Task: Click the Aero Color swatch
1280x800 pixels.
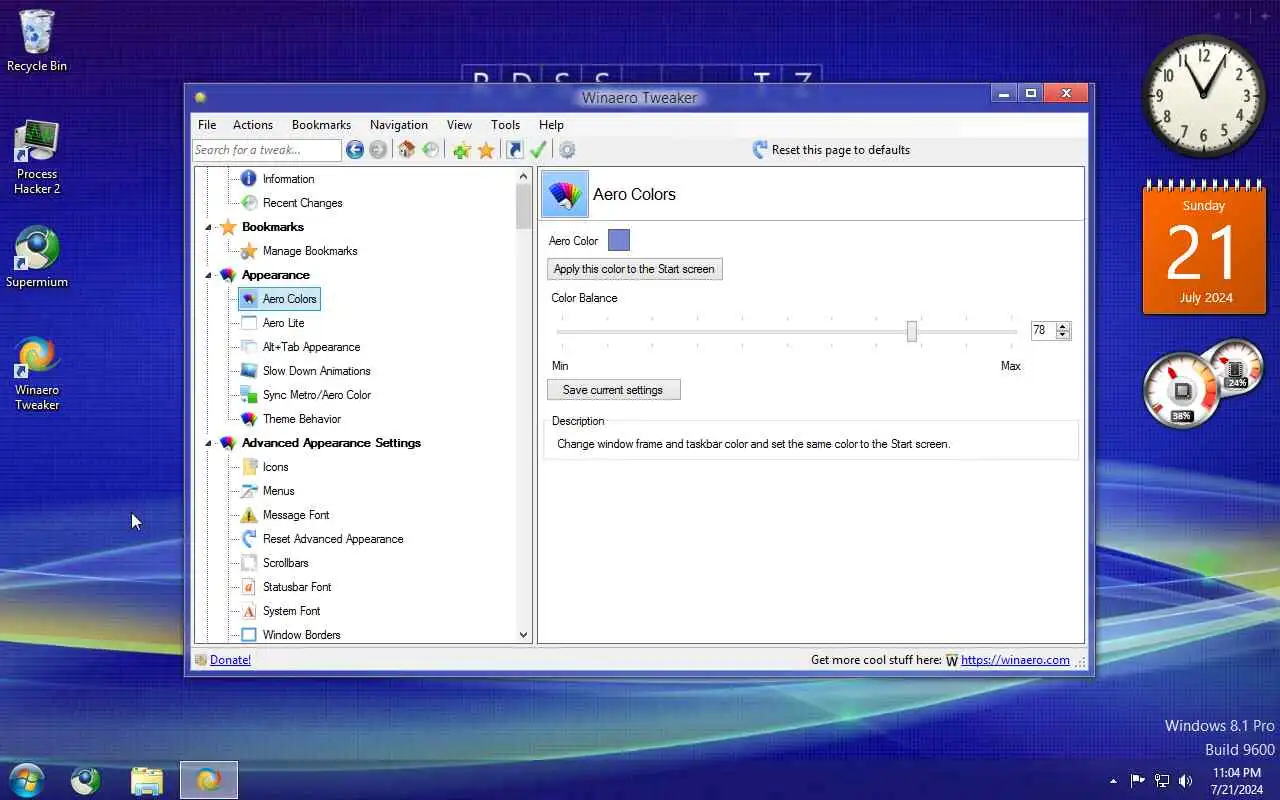Action: coord(619,240)
